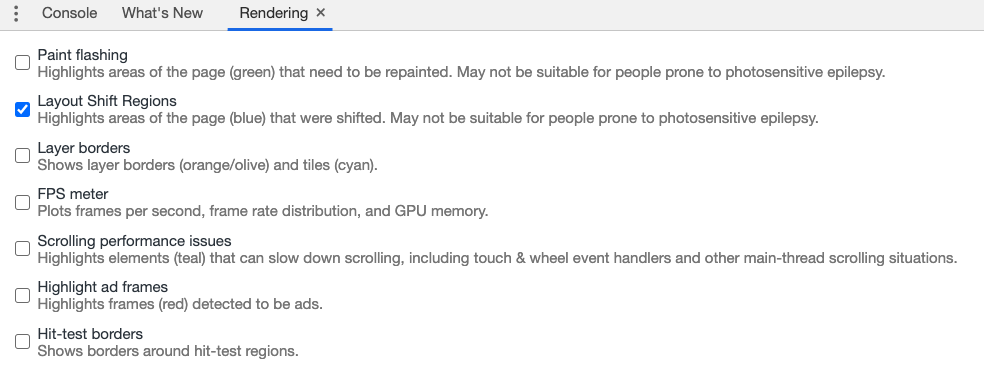Click the Layer borders label text

(84, 148)
